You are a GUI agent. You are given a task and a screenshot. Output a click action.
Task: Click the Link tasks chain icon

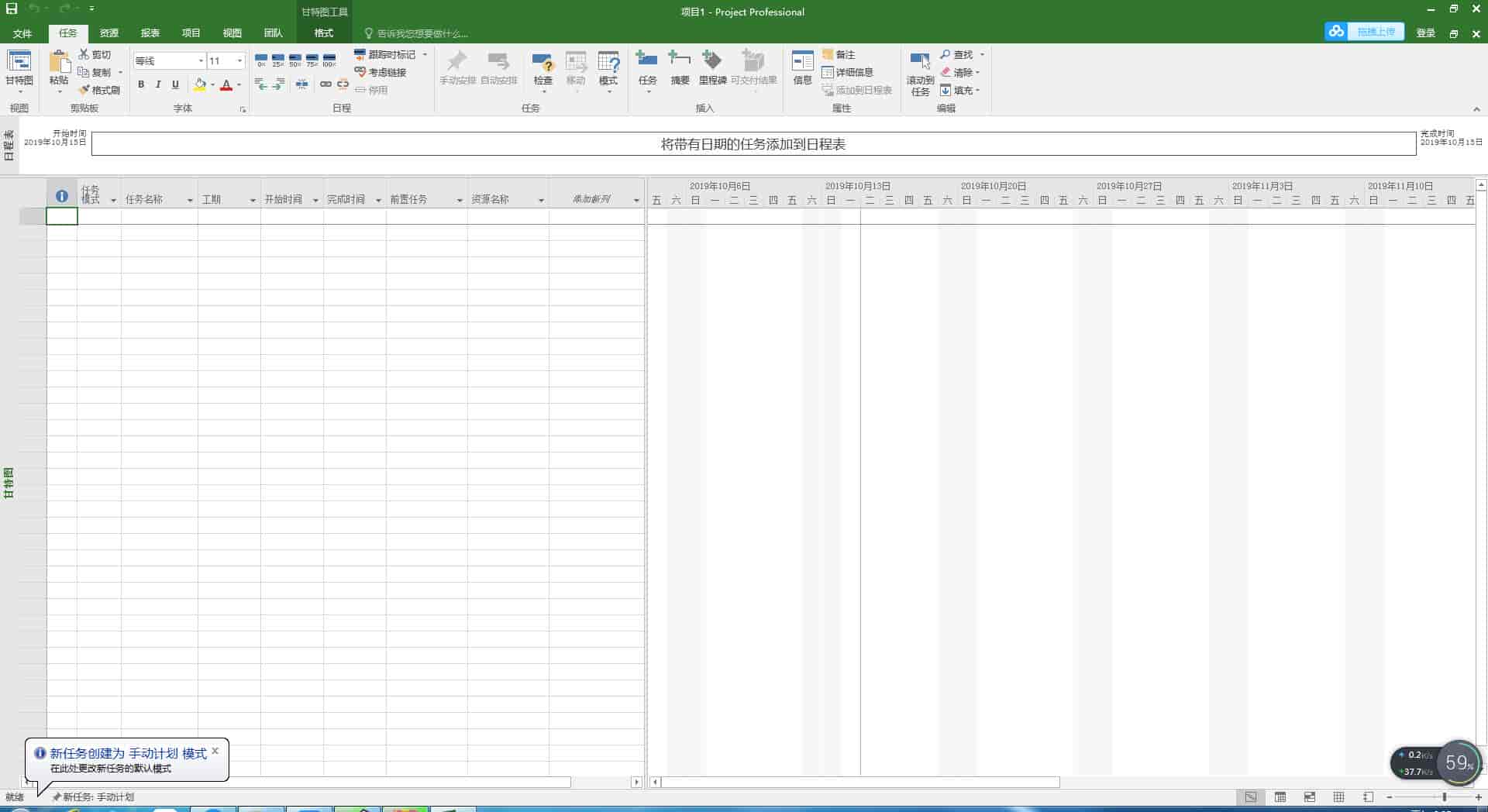point(326,84)
